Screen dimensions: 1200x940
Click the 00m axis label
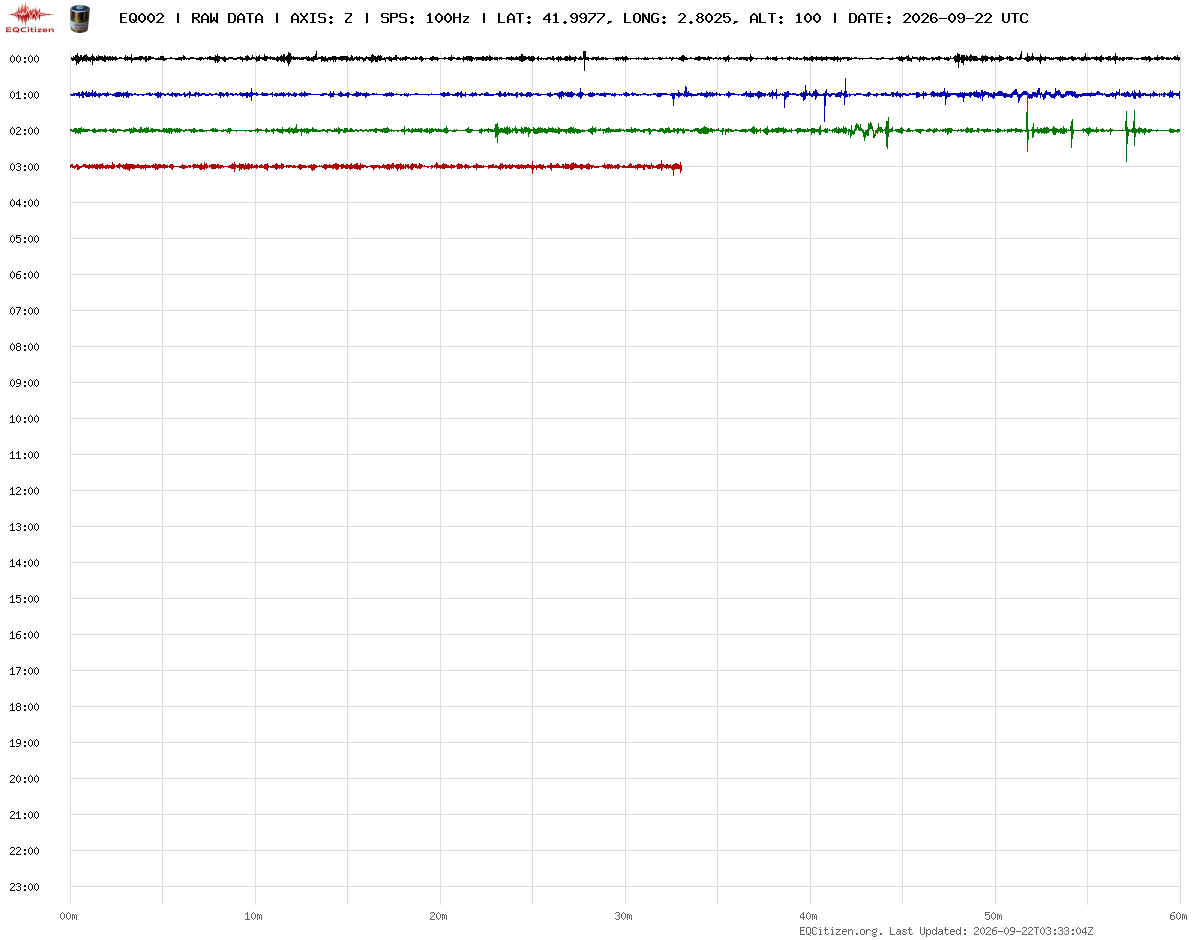(x=69, y=916)
